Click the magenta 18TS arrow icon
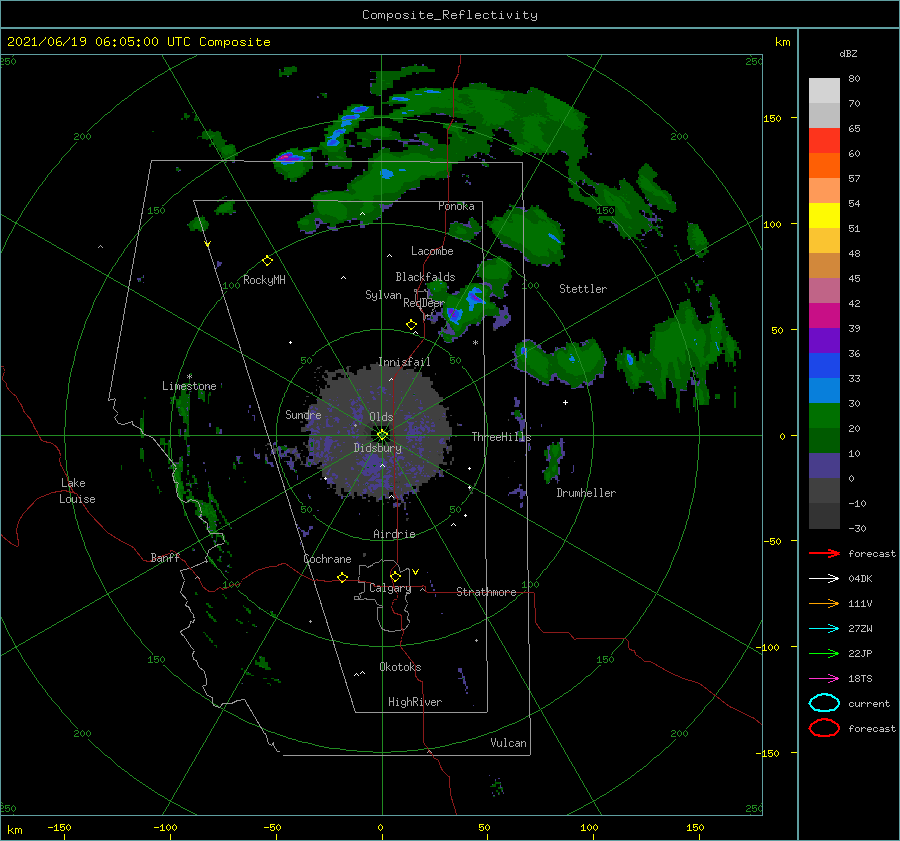The height and width of the screenshot is (841, 900). 824,679
